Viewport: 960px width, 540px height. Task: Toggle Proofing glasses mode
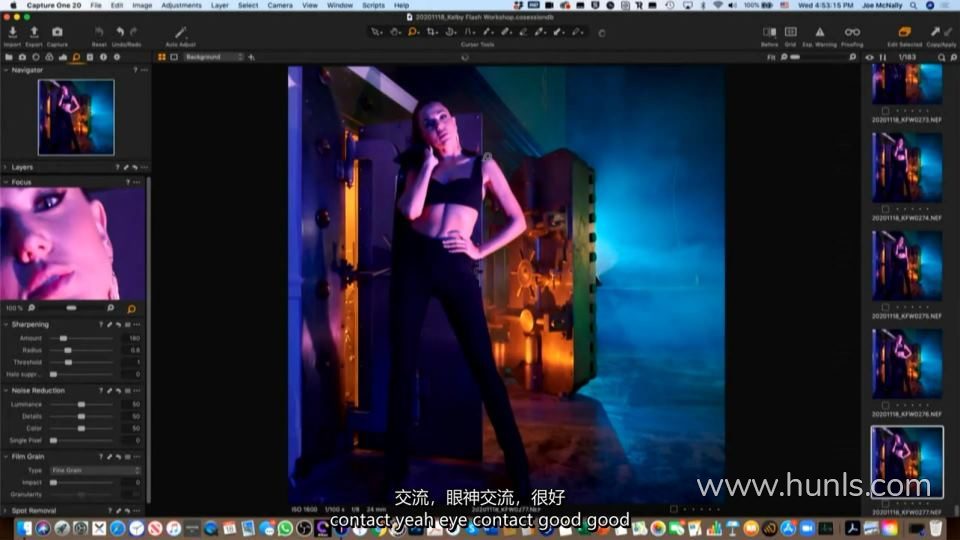[852, 32]
